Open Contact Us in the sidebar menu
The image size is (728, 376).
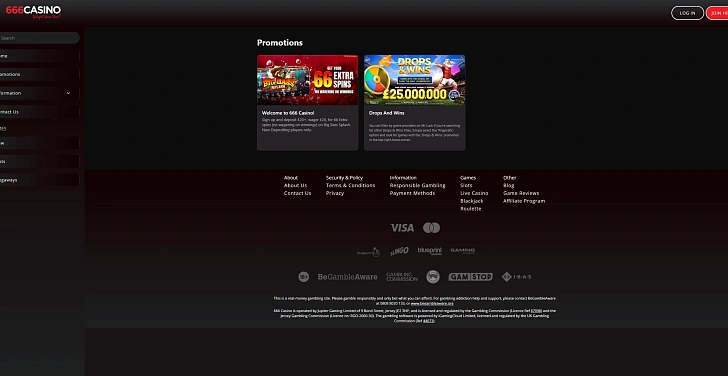point(39,112)
